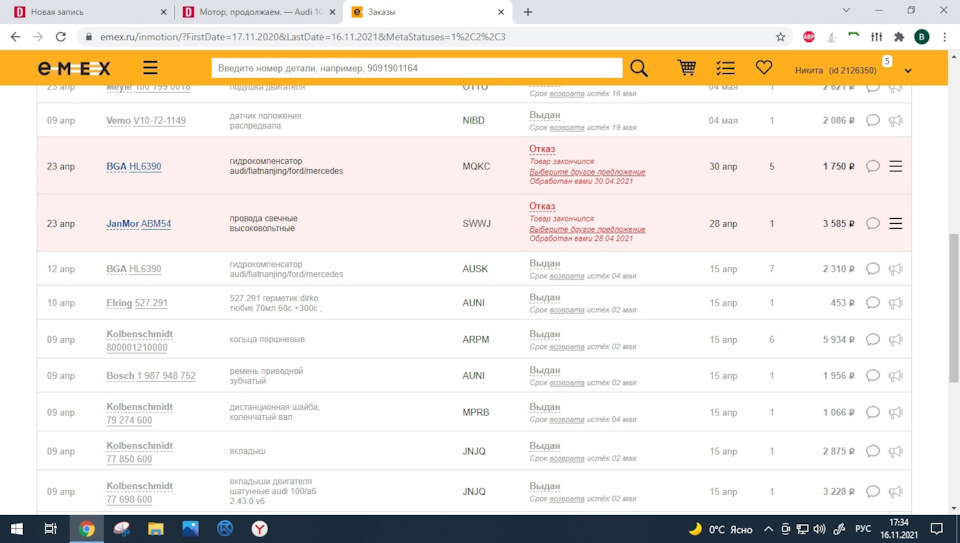Select the 'Заказы' browser tab
Viewport: 960px width, 543px height.
pyautogui.click(x=427, y=12)
